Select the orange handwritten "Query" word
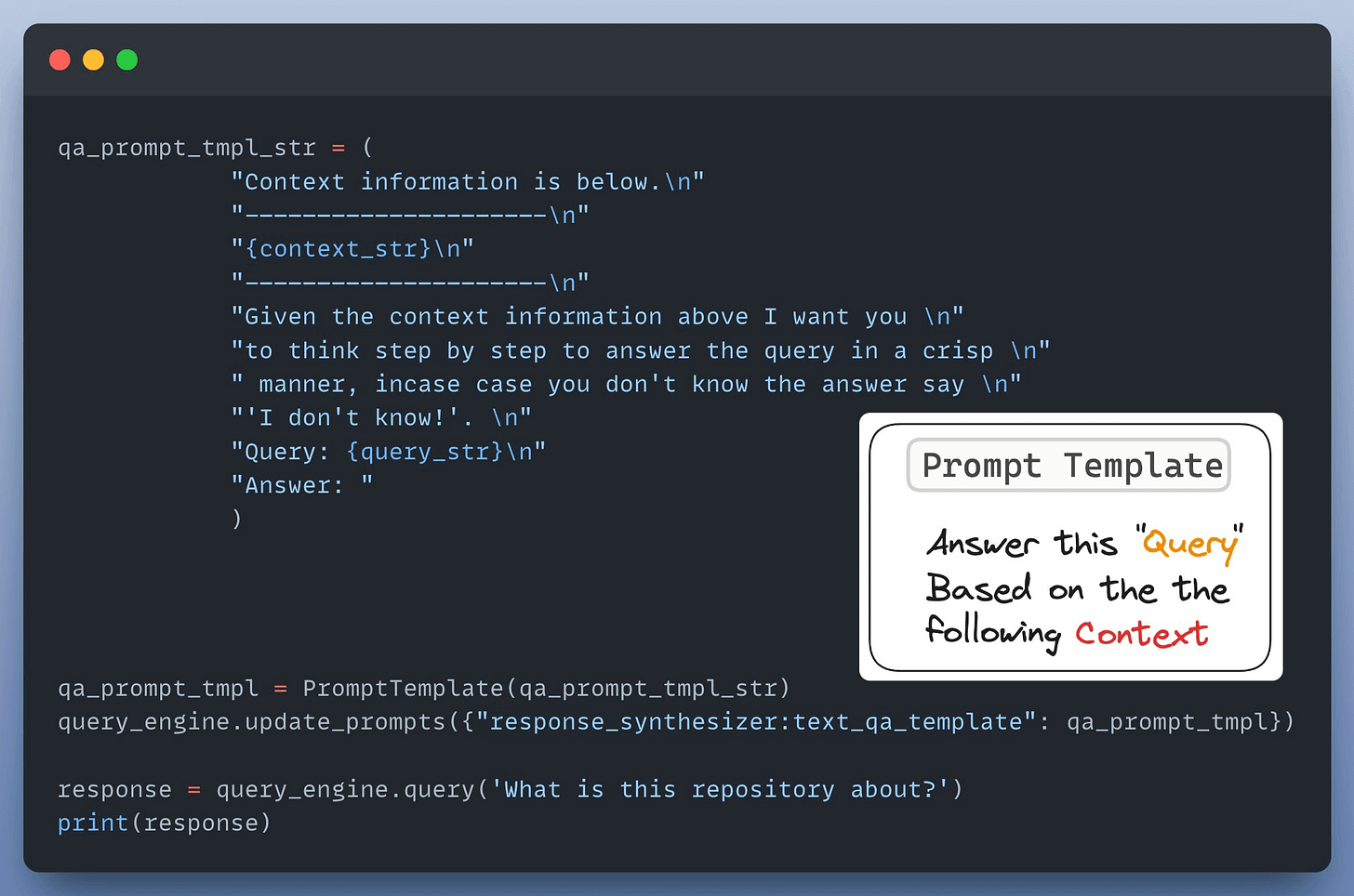 (1190, 544)
